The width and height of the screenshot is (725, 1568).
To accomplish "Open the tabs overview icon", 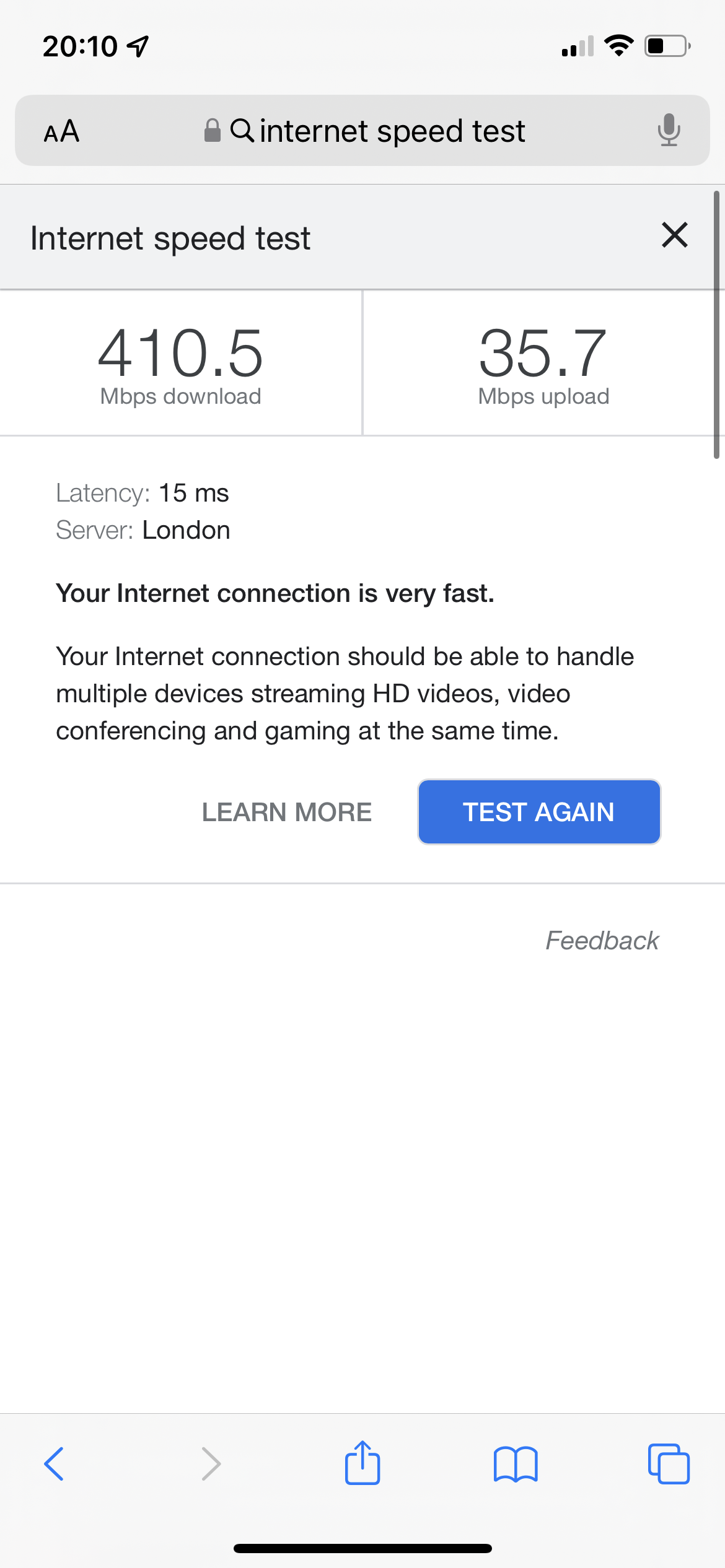I will [669, 1464].
